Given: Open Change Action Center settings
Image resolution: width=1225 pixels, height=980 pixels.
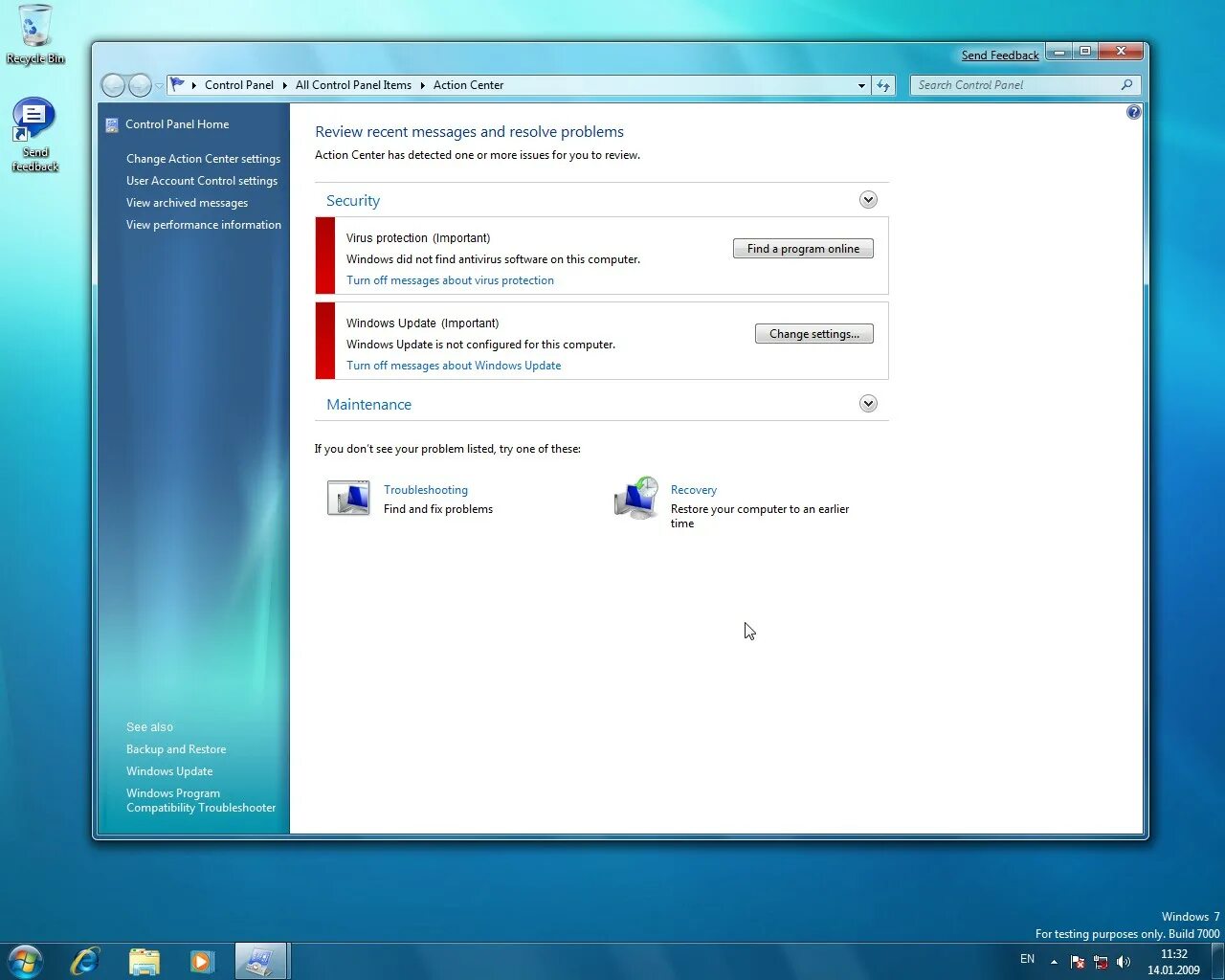Looking at the screenshot, I should pyautogui.click(x=203, y=159).
